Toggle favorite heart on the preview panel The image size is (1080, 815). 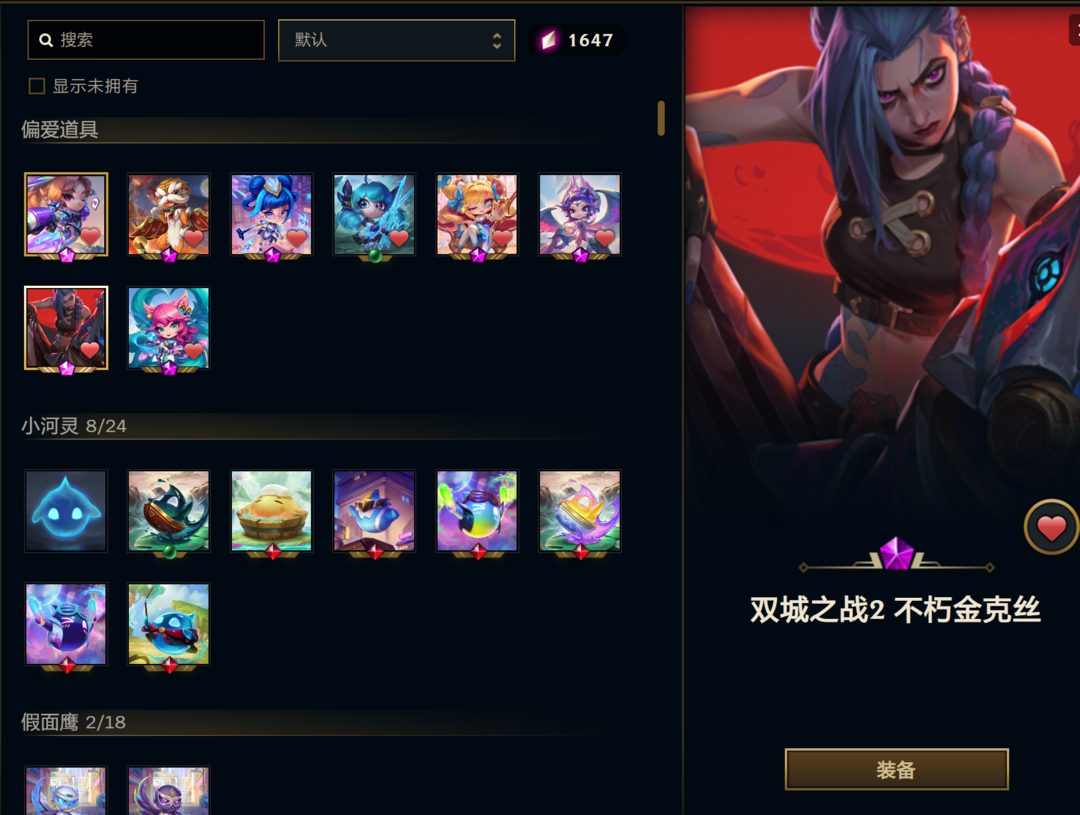coord(1051,527)
